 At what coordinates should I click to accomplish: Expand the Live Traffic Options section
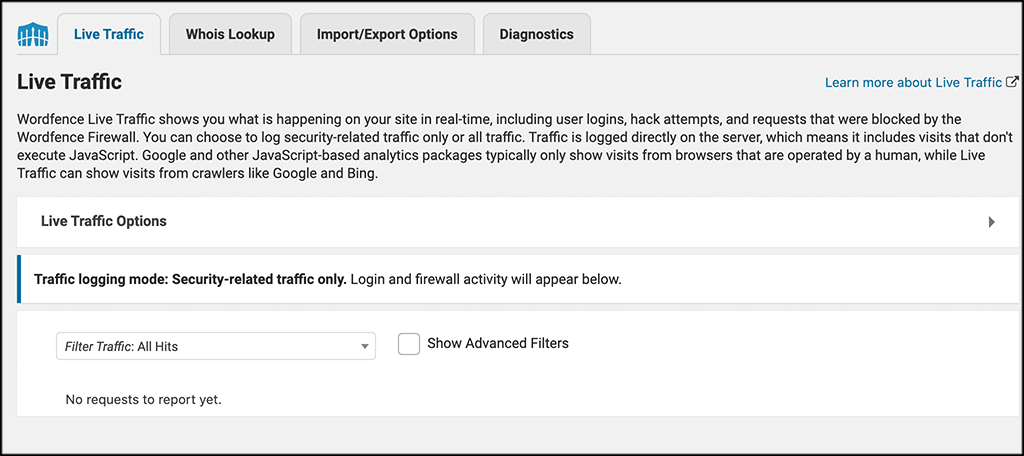point(518,221)
